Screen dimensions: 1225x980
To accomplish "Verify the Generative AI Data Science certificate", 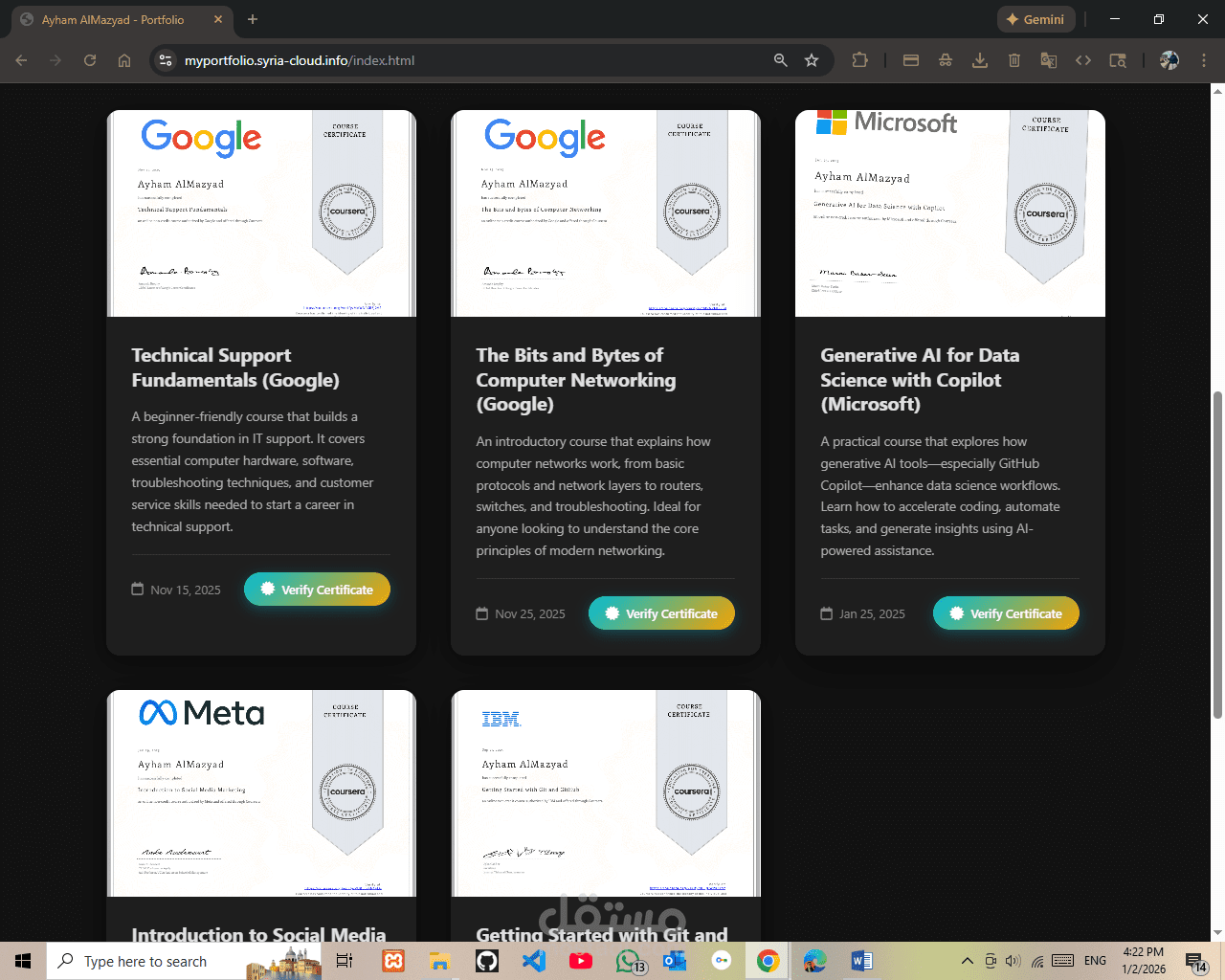I will (1006, 613).
